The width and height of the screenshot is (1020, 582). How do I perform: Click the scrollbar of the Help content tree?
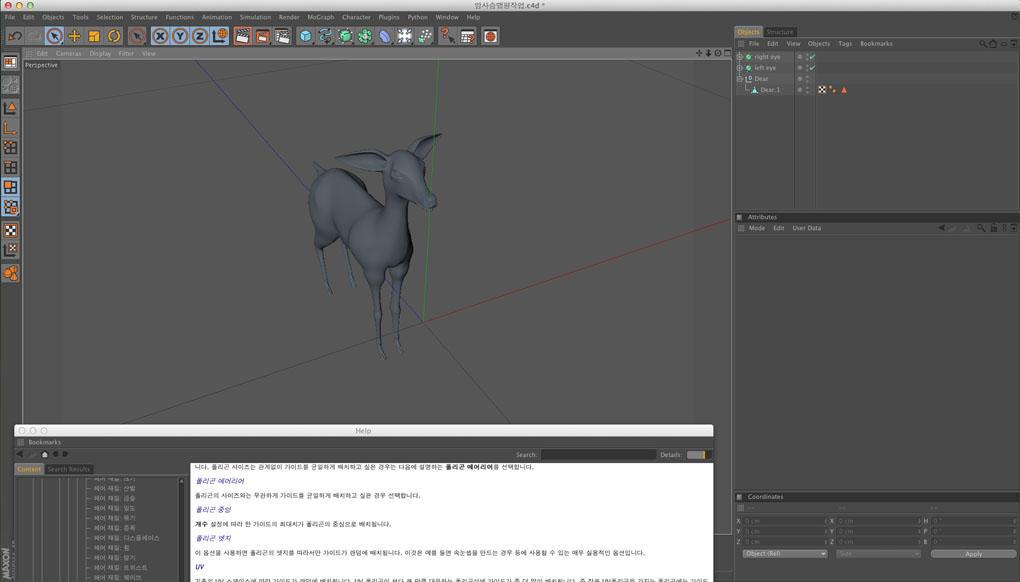182,529
